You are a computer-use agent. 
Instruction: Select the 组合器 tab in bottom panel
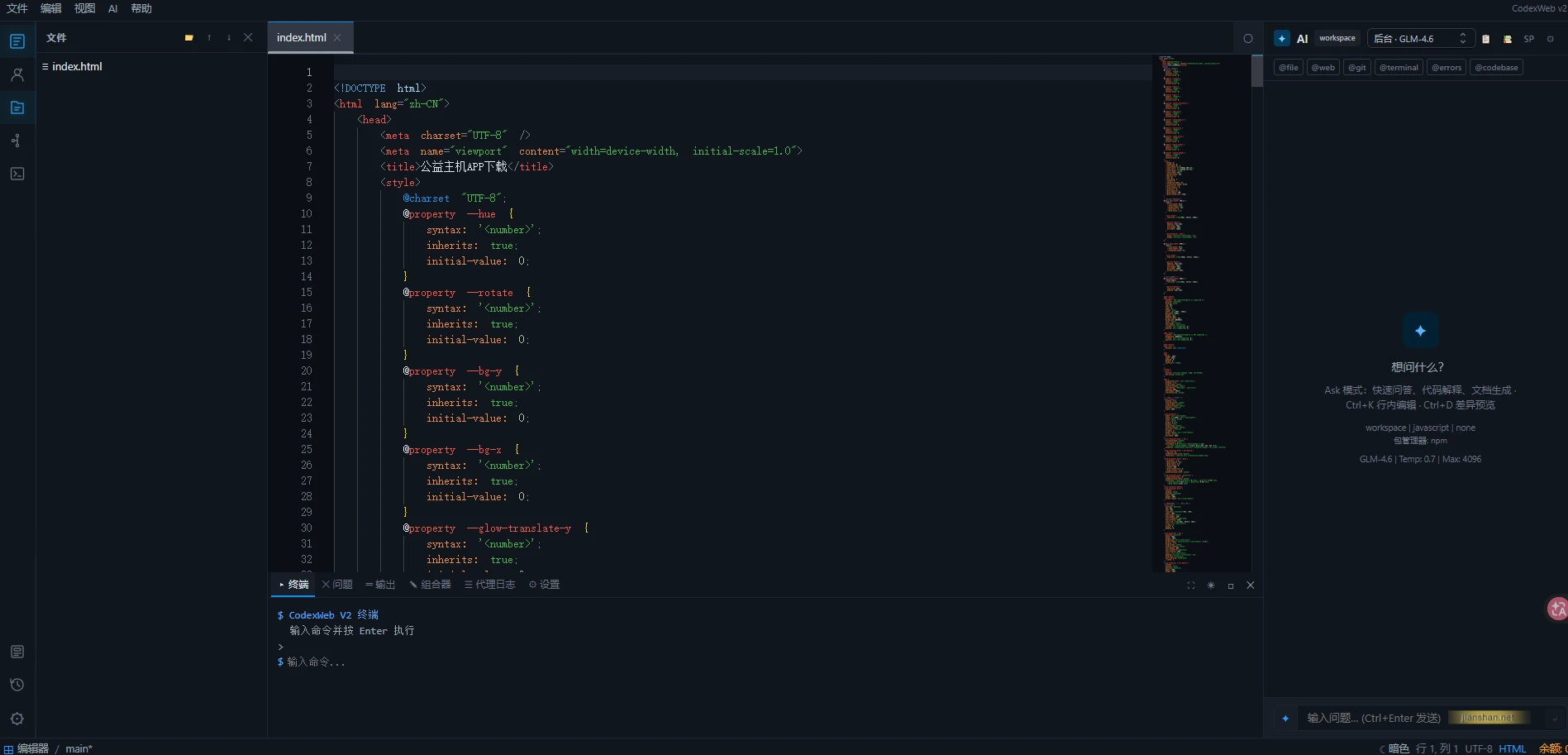point(430,585)
